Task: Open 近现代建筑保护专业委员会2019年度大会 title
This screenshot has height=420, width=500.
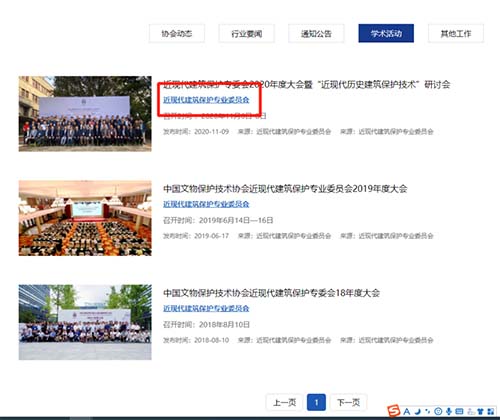Action: [285, 189]
